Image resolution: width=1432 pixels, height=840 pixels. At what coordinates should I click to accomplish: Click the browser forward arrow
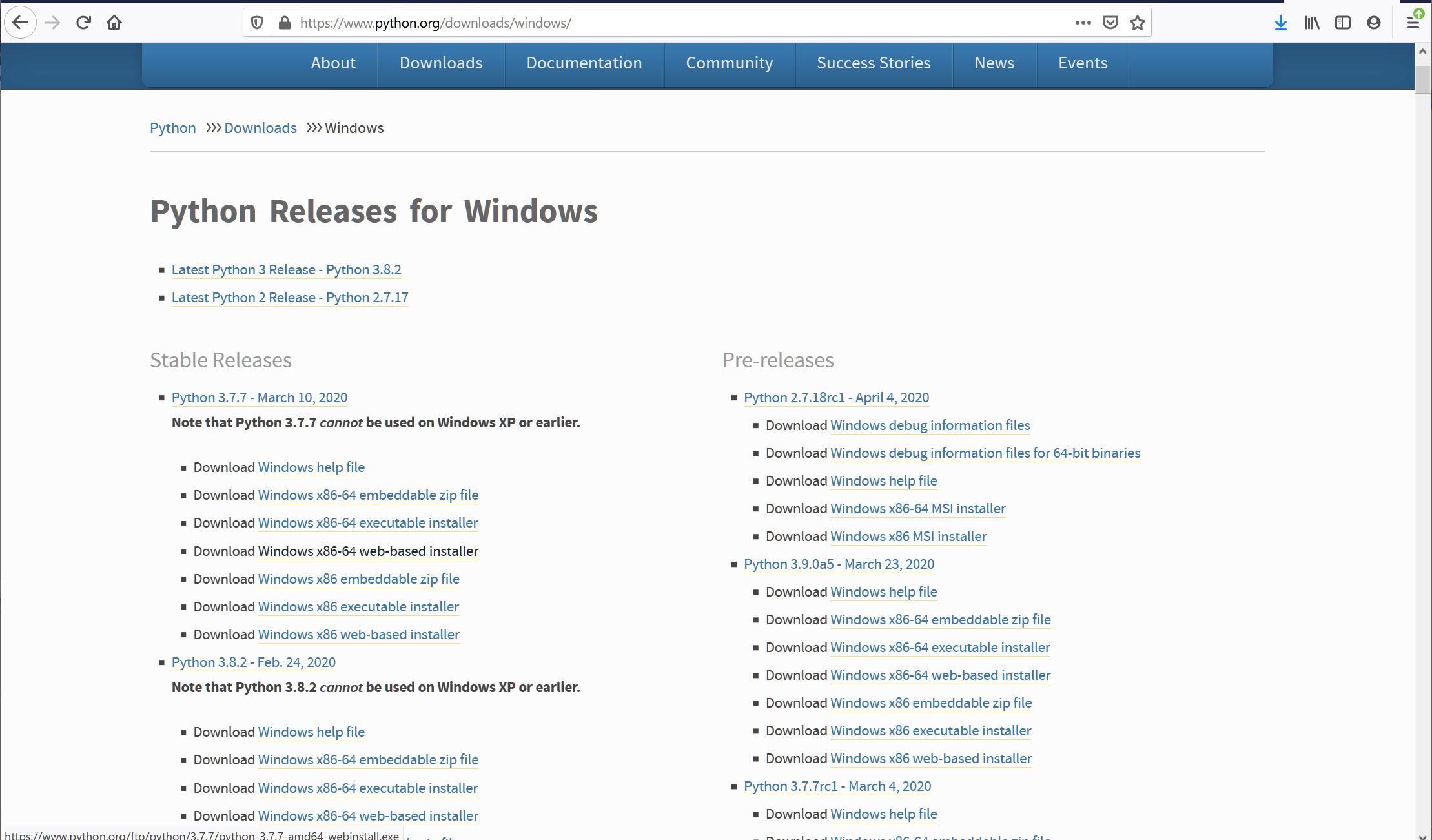[52, 23]
